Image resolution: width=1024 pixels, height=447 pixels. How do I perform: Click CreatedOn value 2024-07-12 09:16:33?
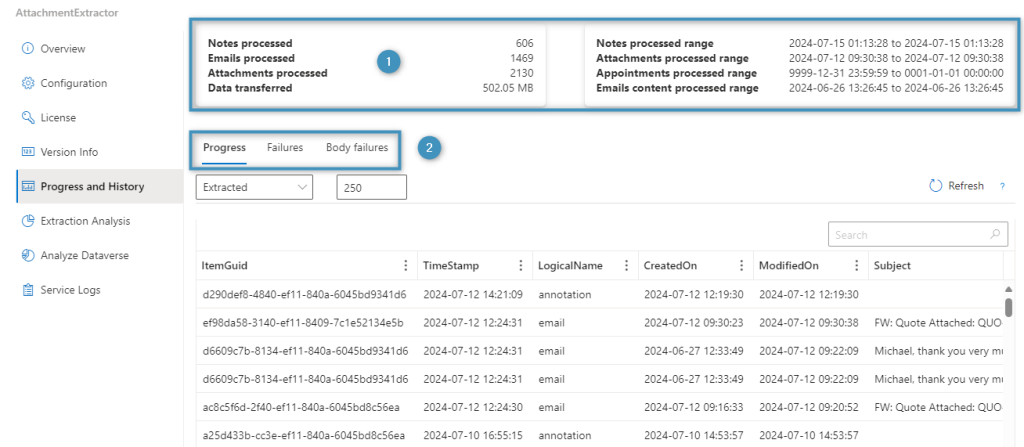[x=694, y=406]
